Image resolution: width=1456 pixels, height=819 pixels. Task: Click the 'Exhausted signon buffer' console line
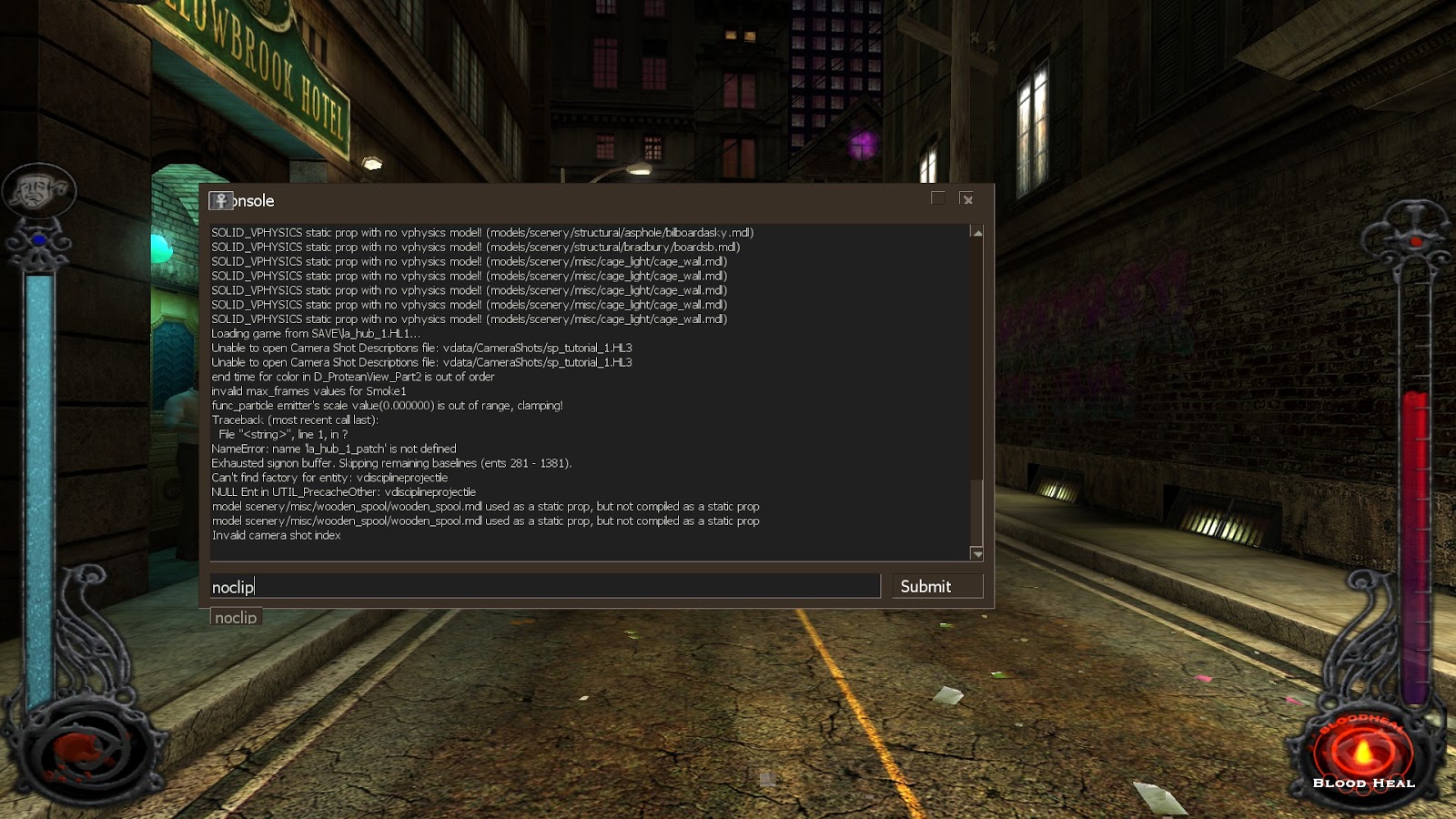(x=391, y=463)
